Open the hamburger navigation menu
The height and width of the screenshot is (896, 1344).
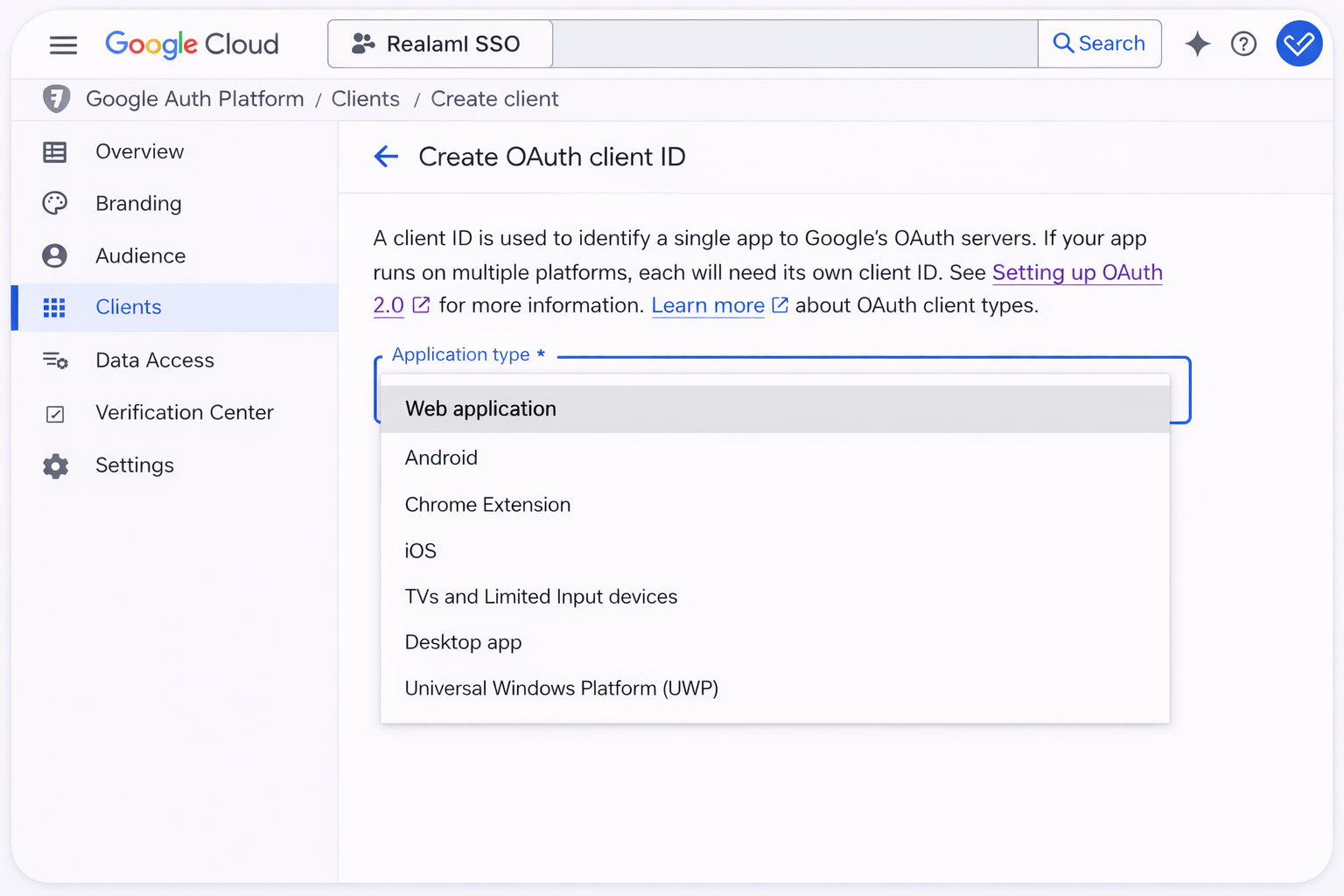(63, 45)
